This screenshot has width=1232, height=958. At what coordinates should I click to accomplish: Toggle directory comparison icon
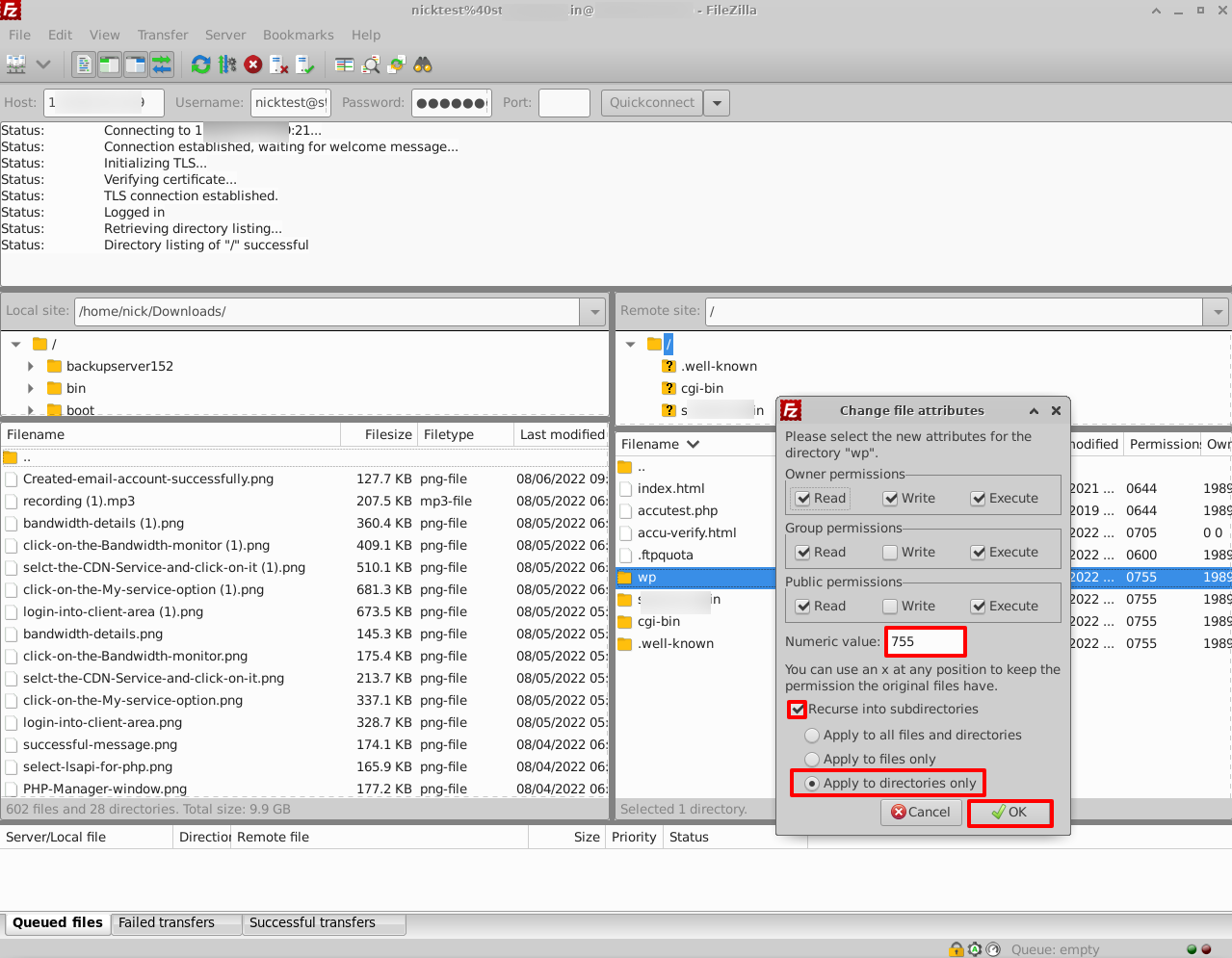click(x=371, y=65)
